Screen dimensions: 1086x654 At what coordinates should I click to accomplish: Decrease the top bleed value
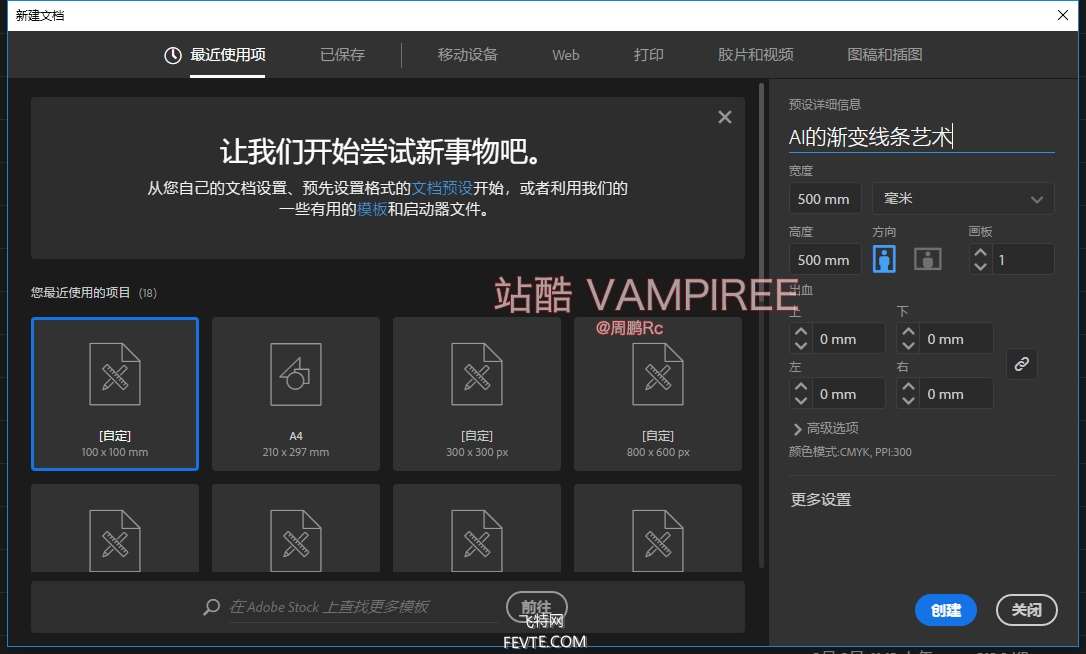point(801,346)
